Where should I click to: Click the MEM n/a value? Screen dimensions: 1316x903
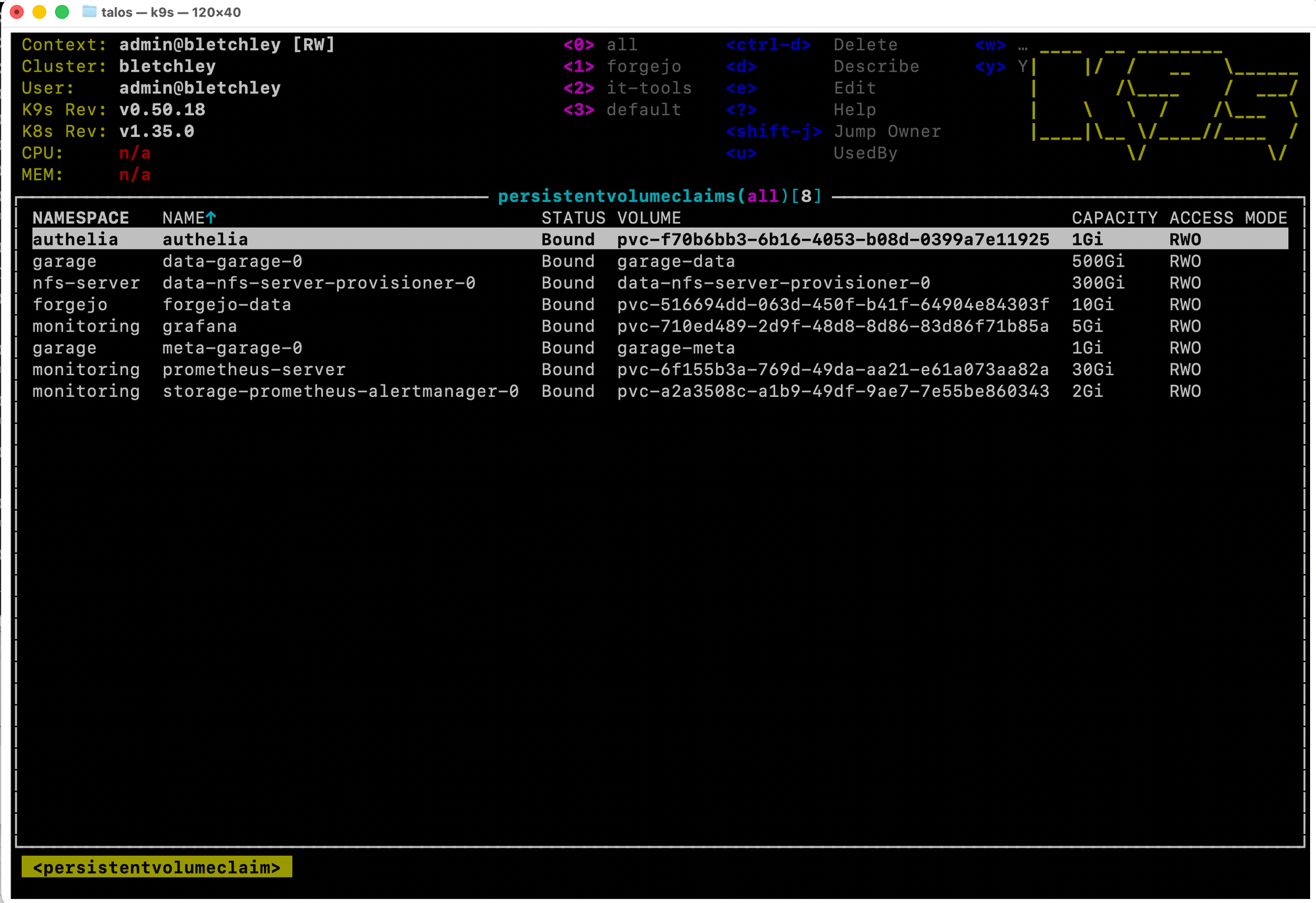(135, 175)
